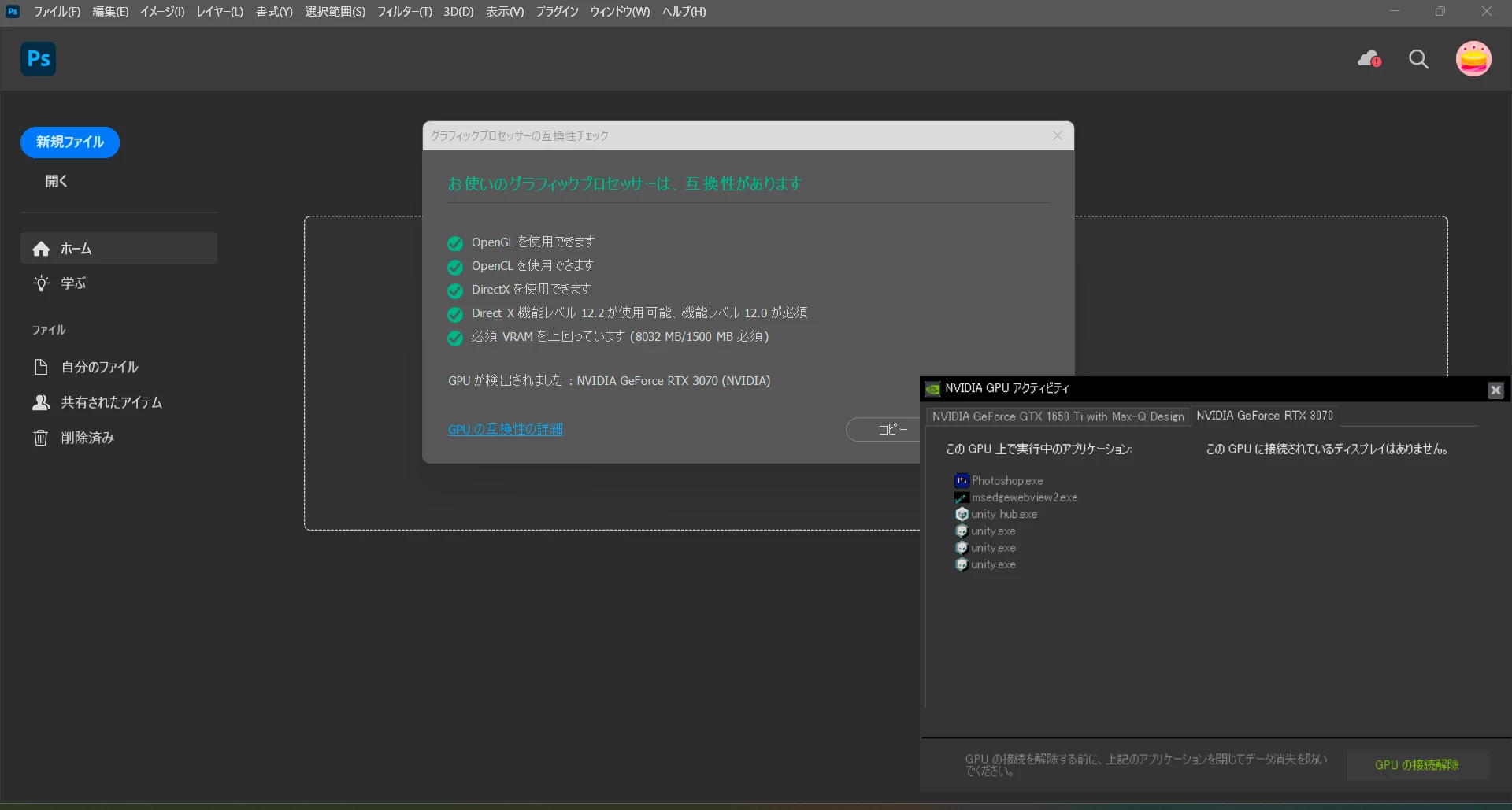Open the 3D(D) menu
This screenshot has height=810, width=1512.
(458, 11)
